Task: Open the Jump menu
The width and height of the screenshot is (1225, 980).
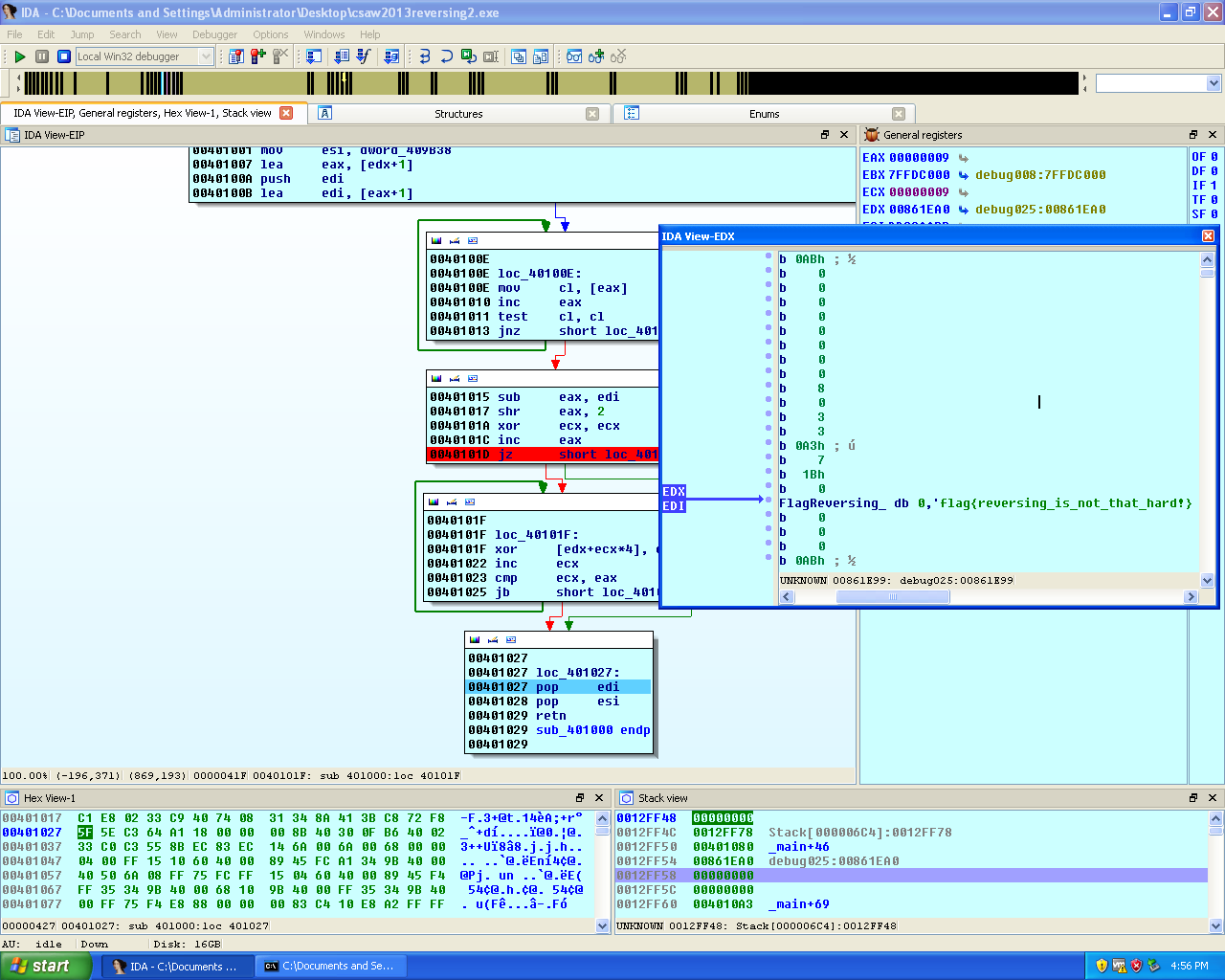Action: coord(82,34)
